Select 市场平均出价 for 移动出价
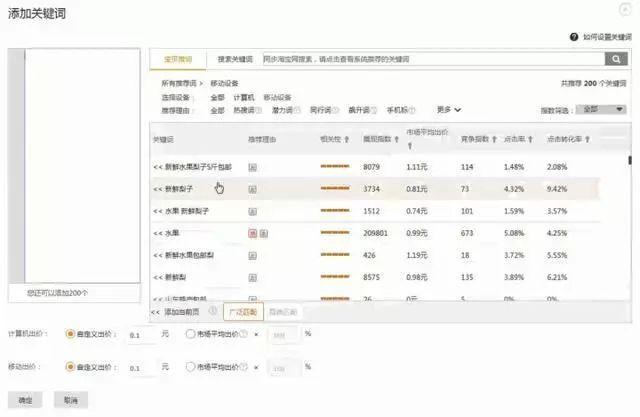Screen dimensions: 640x417 pyautogui.click(x=190, y=367)
